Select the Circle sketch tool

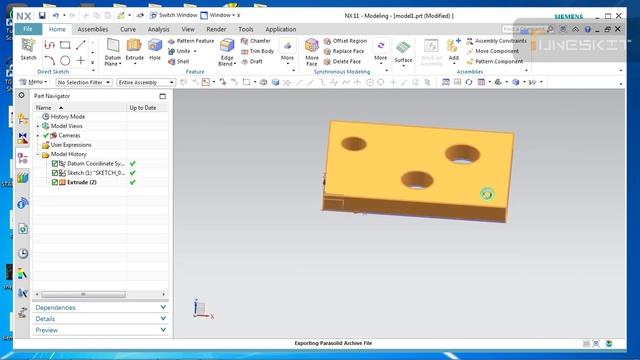tap(65, 60)
